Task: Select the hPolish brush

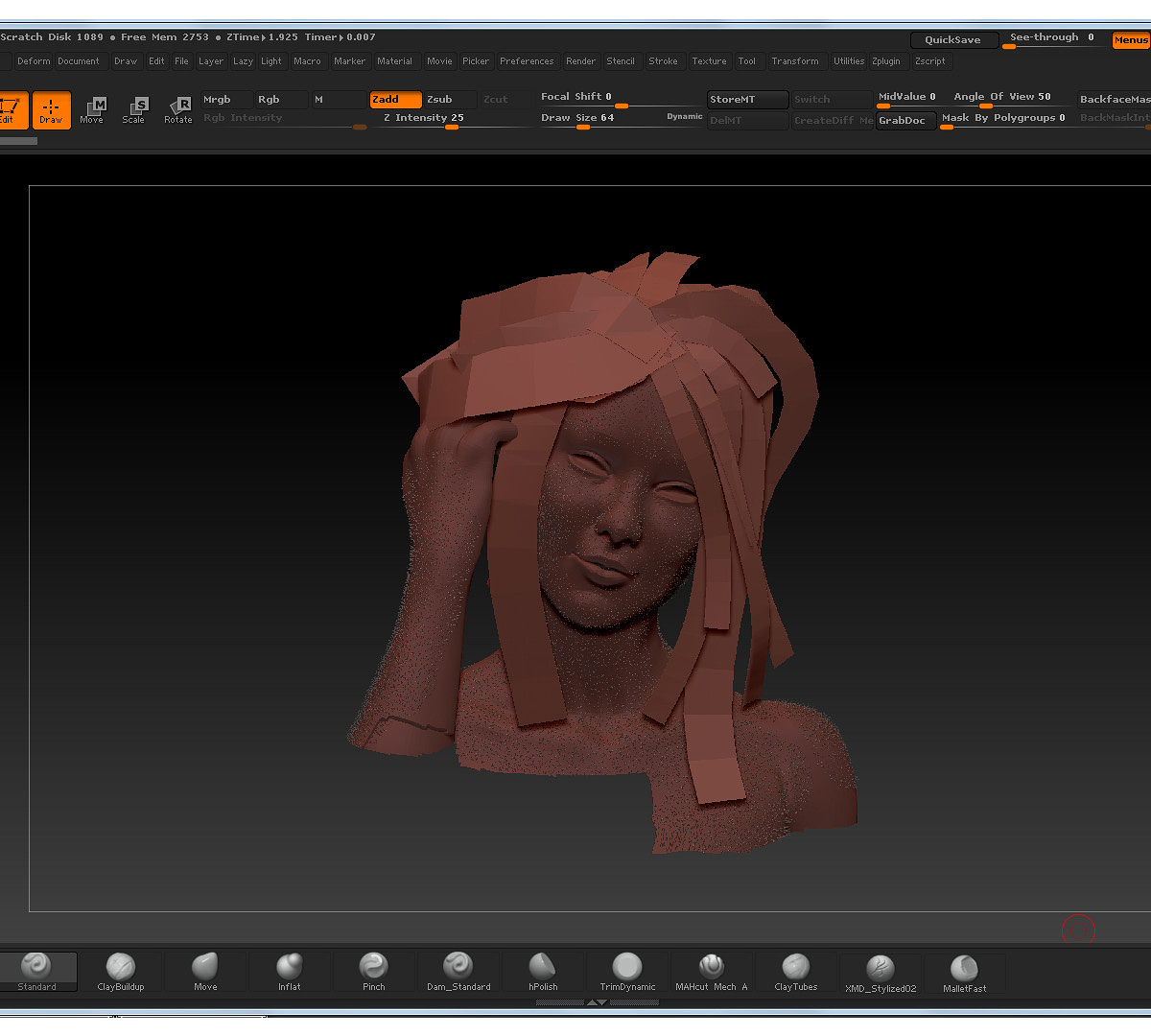Action: point(543,972)
